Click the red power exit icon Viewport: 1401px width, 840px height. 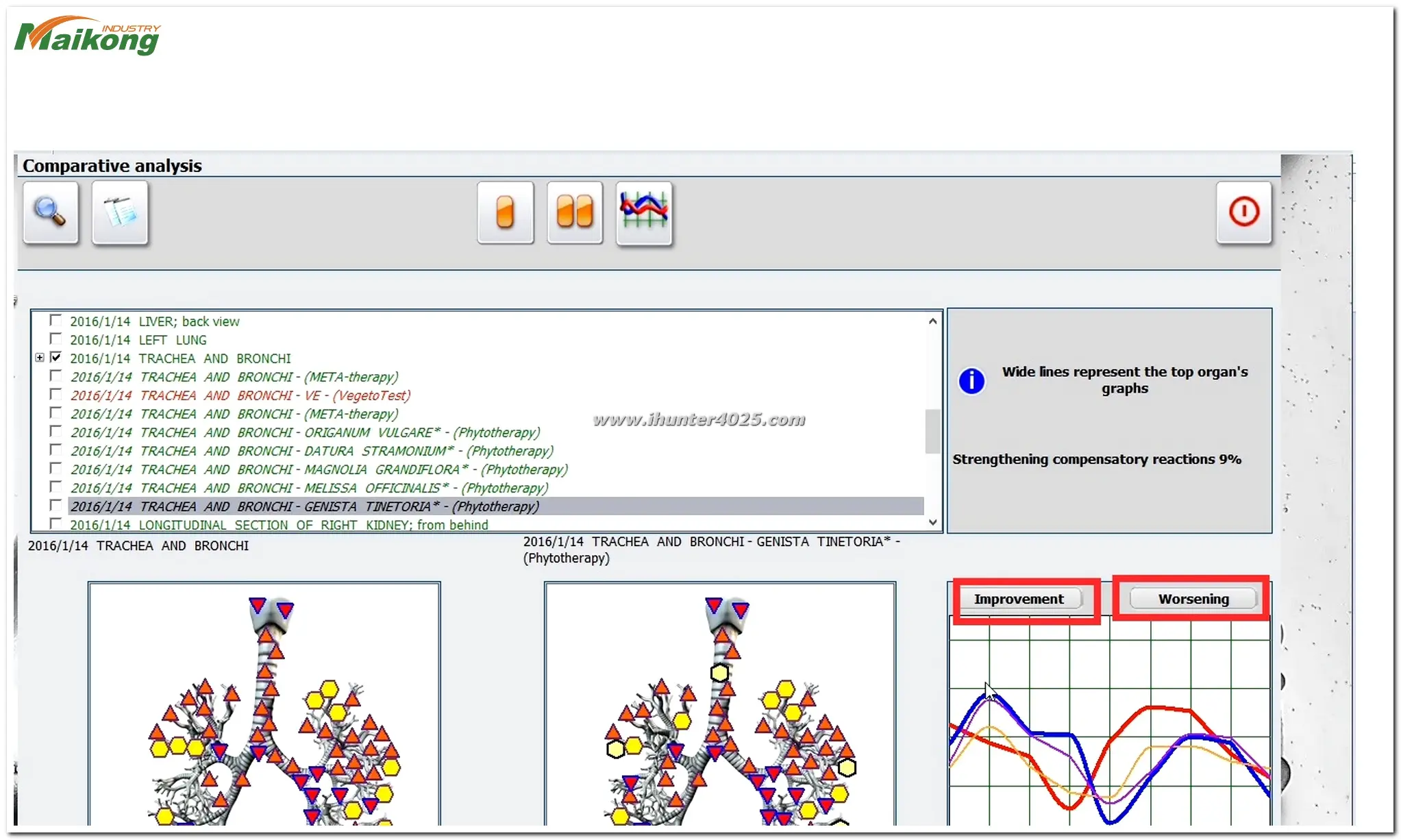coord(1243,212)
